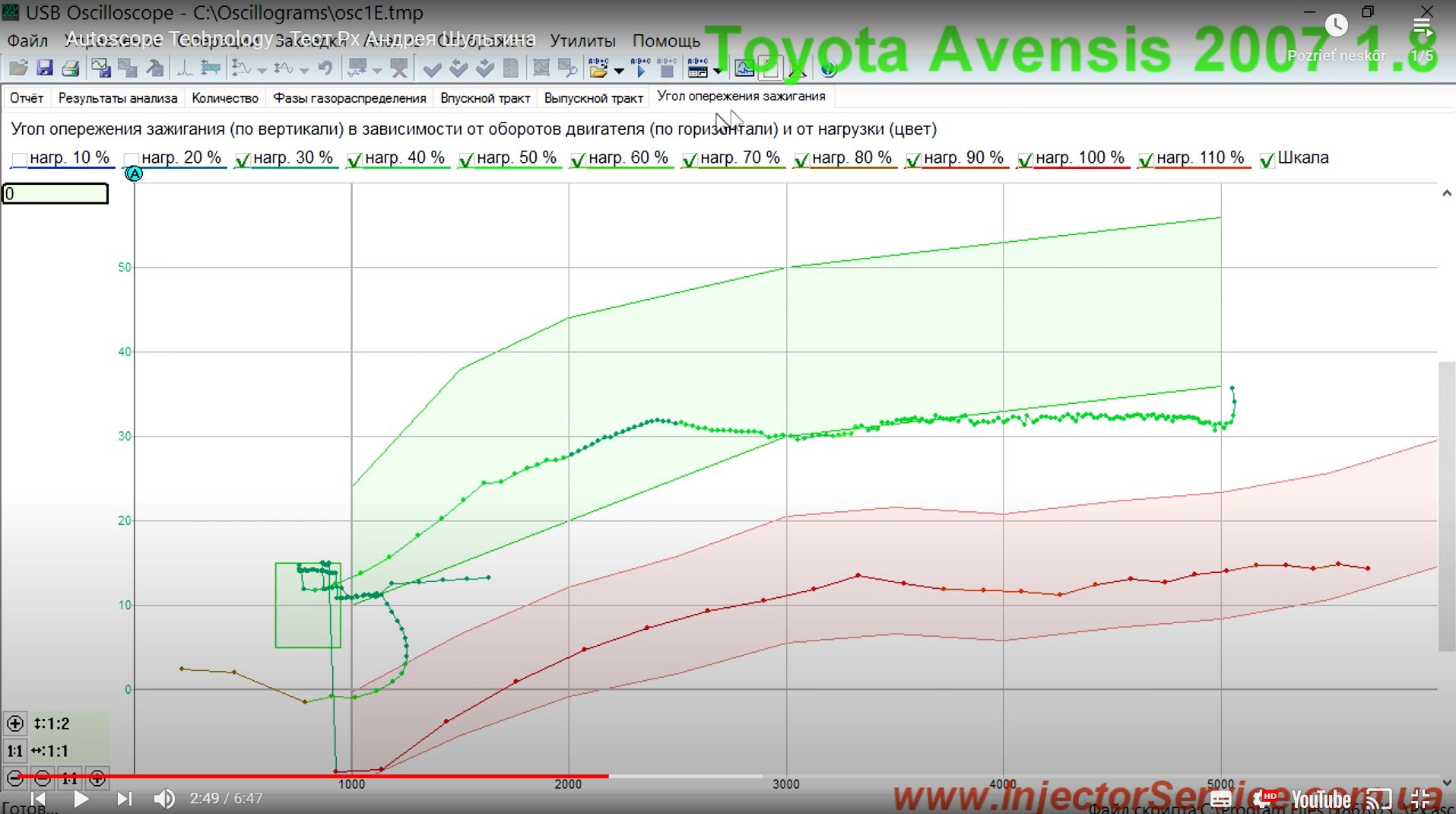Click the chart's vertical scrollbar thumb

[1446, 507]
